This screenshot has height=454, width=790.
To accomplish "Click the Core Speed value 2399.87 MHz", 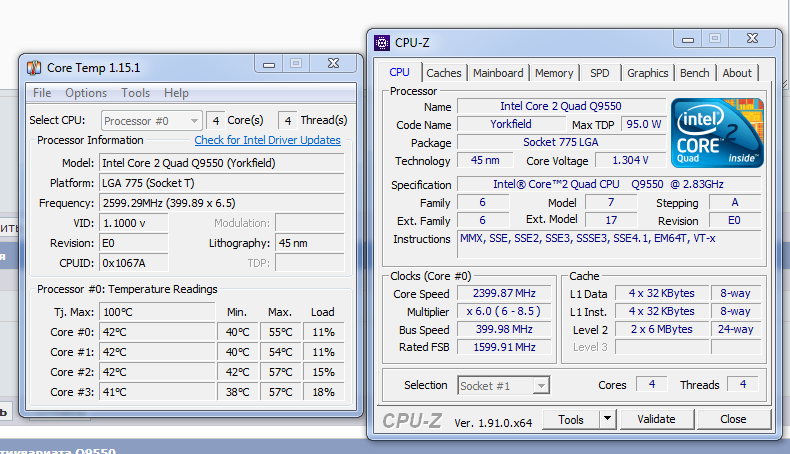I will click(504, 293).
